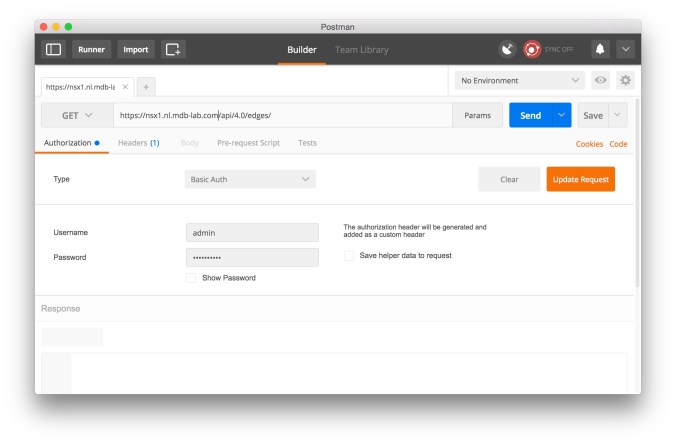Open the GET method dropdown
This screenshot has height=444, width=676.
[77, 115]
